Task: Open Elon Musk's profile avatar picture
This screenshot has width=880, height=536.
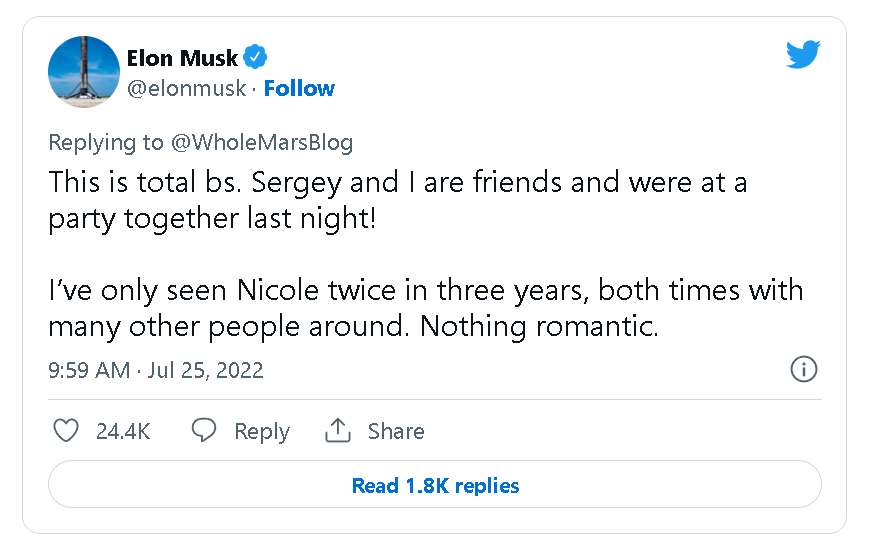Action: [x=84, y=71]
